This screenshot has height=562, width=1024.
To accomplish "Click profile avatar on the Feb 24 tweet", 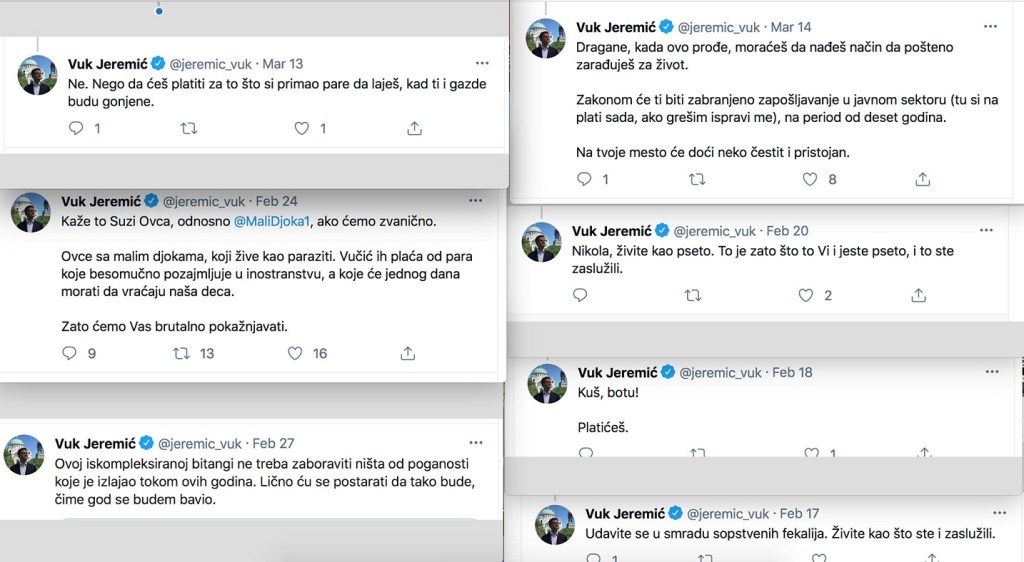I will 31,212.
